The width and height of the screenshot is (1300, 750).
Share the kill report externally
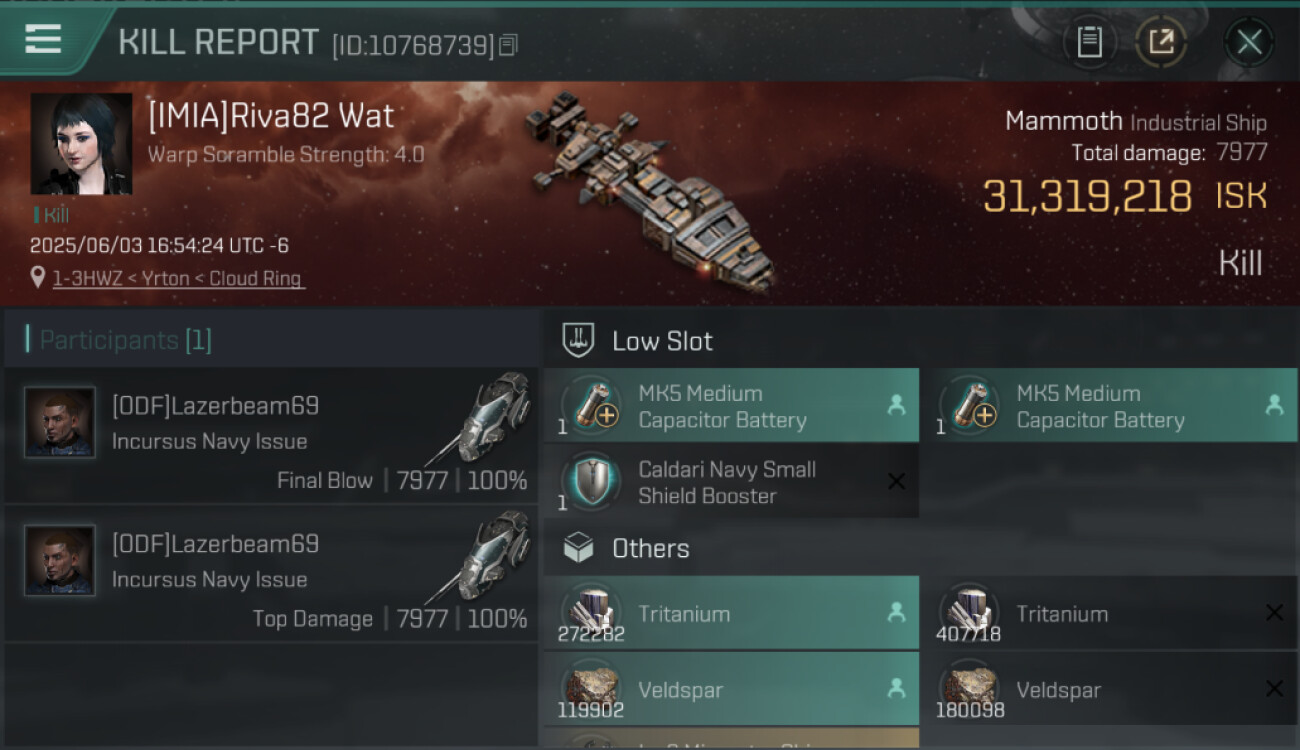(x=1160, y=42)
